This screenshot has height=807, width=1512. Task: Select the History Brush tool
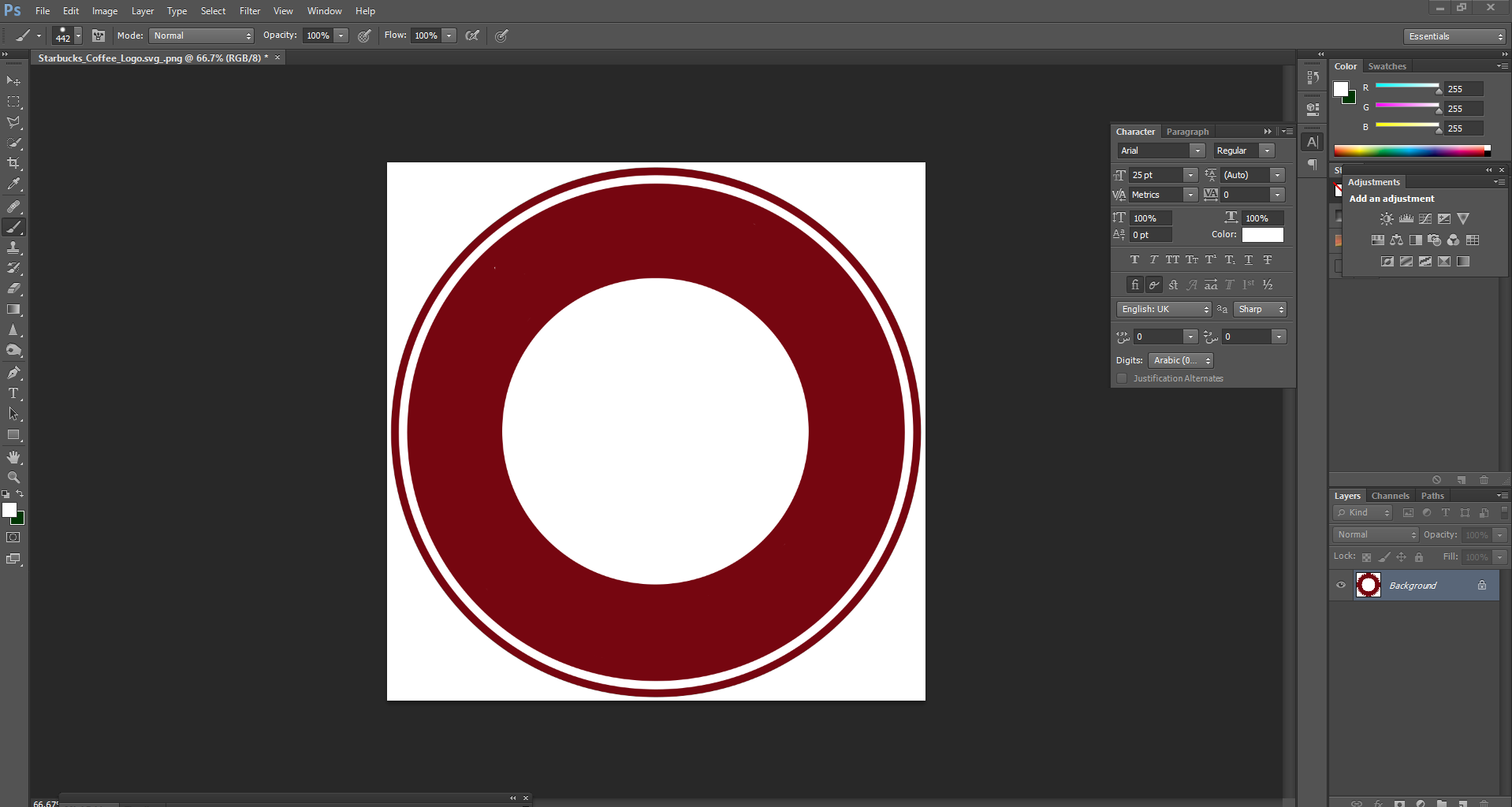[x=13, y=268]
